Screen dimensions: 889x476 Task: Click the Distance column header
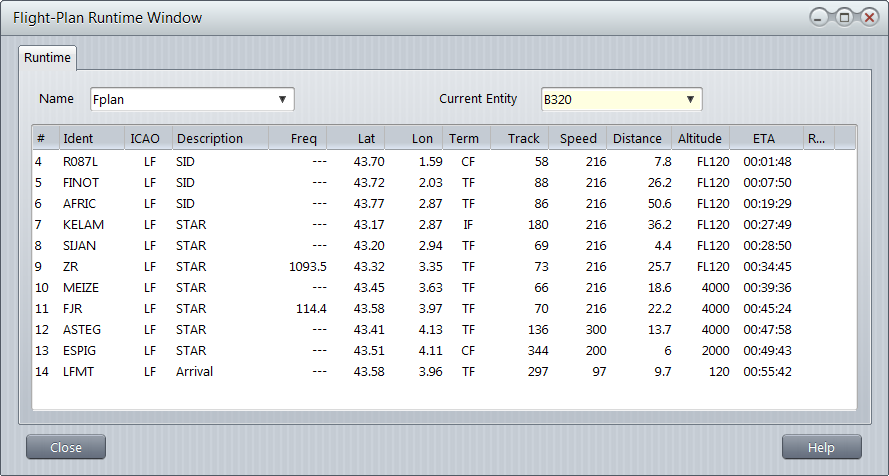pyautogui.click(x=637, y=138)
